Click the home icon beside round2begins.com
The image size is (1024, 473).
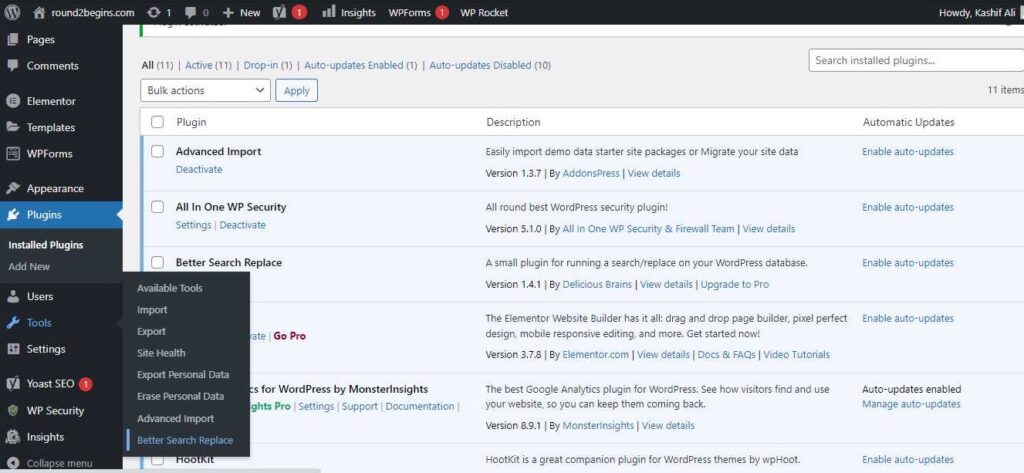(x=39, y=12)
